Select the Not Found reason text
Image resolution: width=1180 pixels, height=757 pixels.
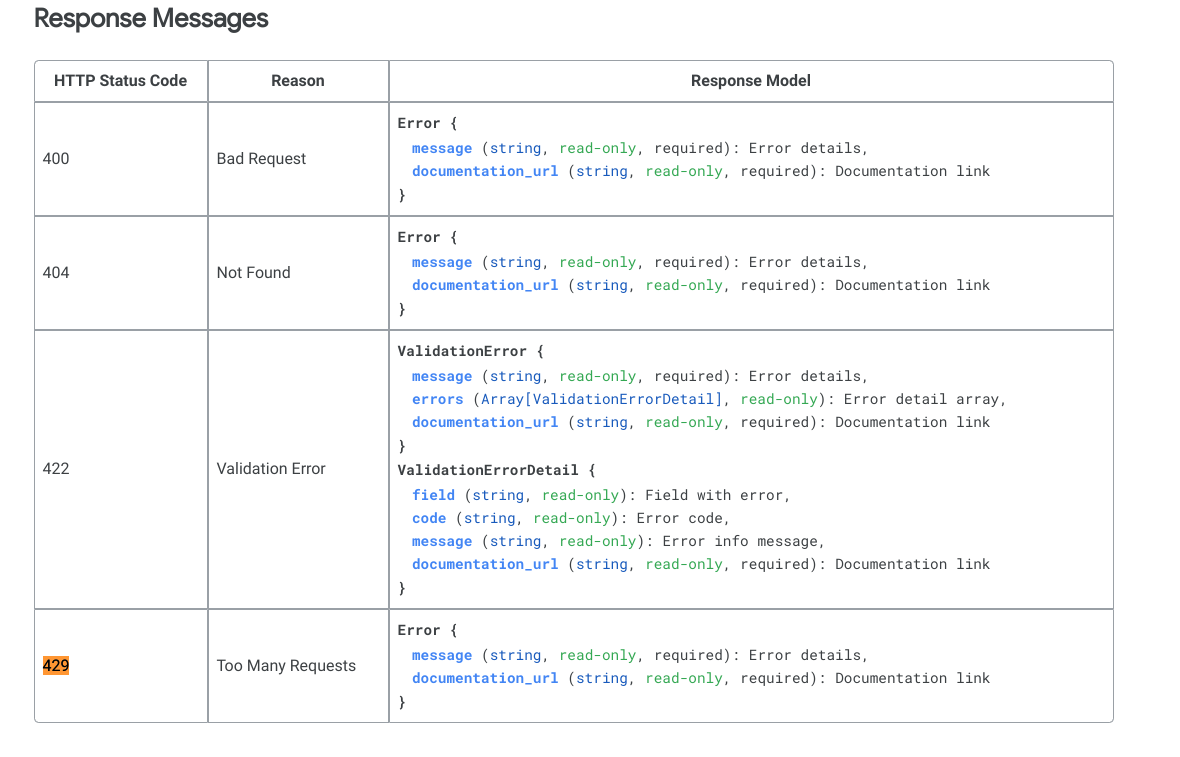tap(253, 272)
